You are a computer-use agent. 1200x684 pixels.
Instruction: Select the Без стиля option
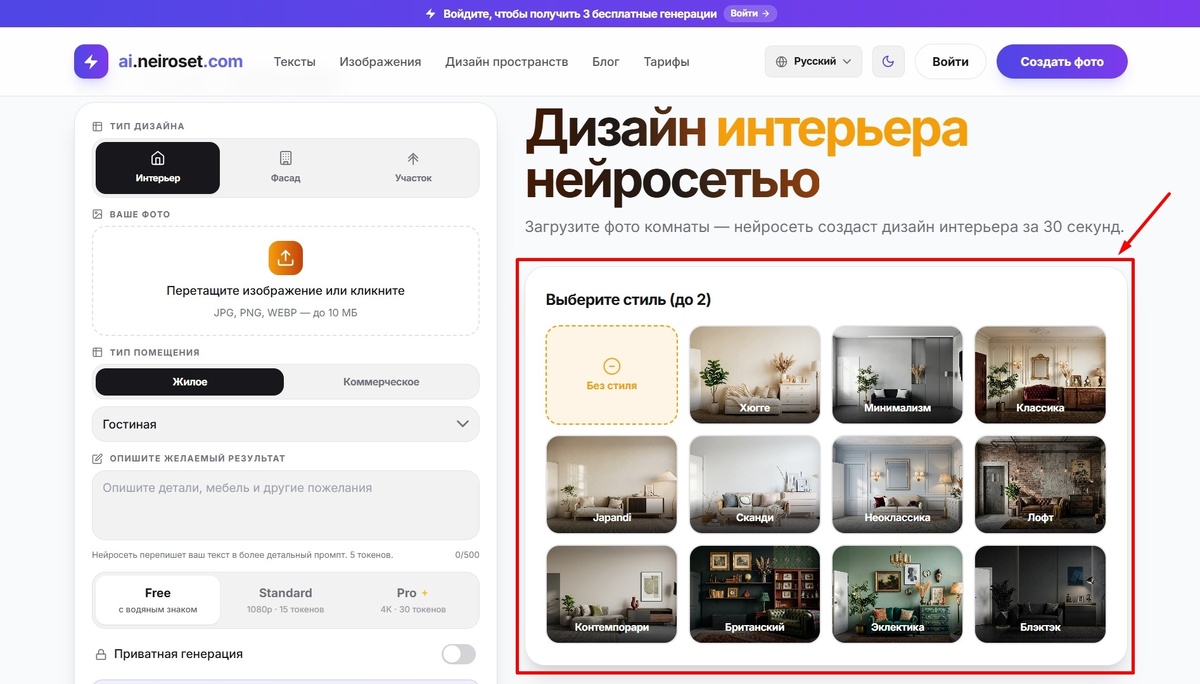(x=612, y=375)
